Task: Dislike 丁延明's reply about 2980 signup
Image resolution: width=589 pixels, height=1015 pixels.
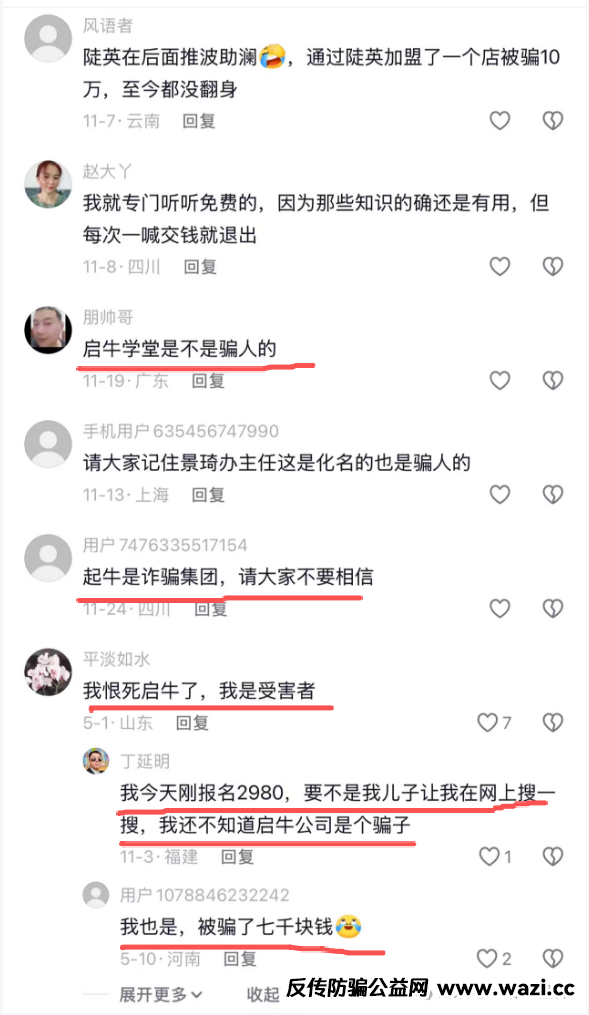Action: 552,856
